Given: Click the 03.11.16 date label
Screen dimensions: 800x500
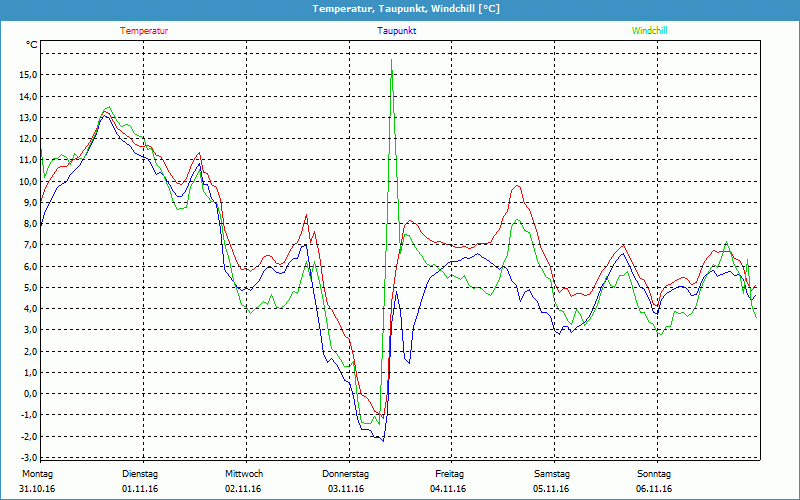Looking at the screenshot, I should (x=345, y=489).
